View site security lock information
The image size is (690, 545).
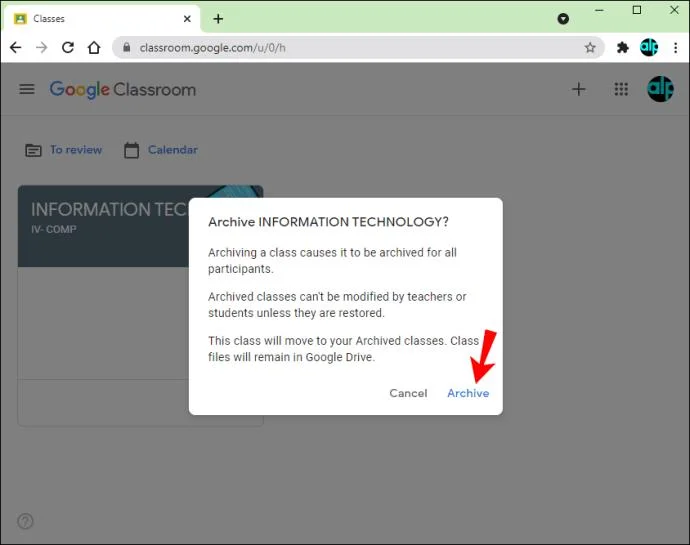point(126,47)
